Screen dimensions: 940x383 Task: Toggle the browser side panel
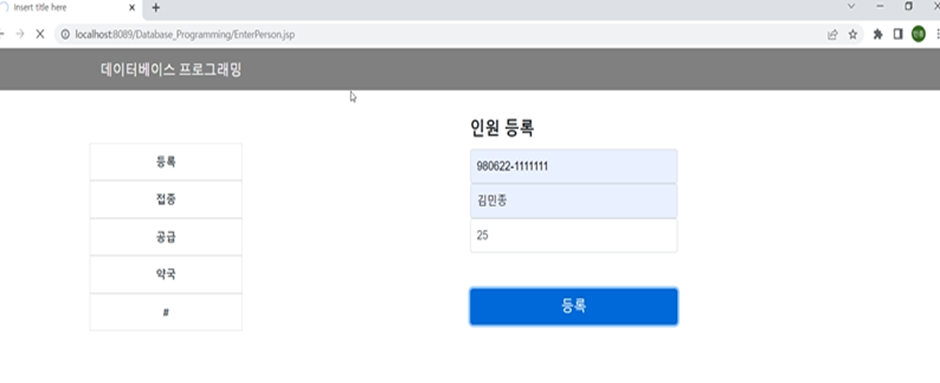[898, 35]
